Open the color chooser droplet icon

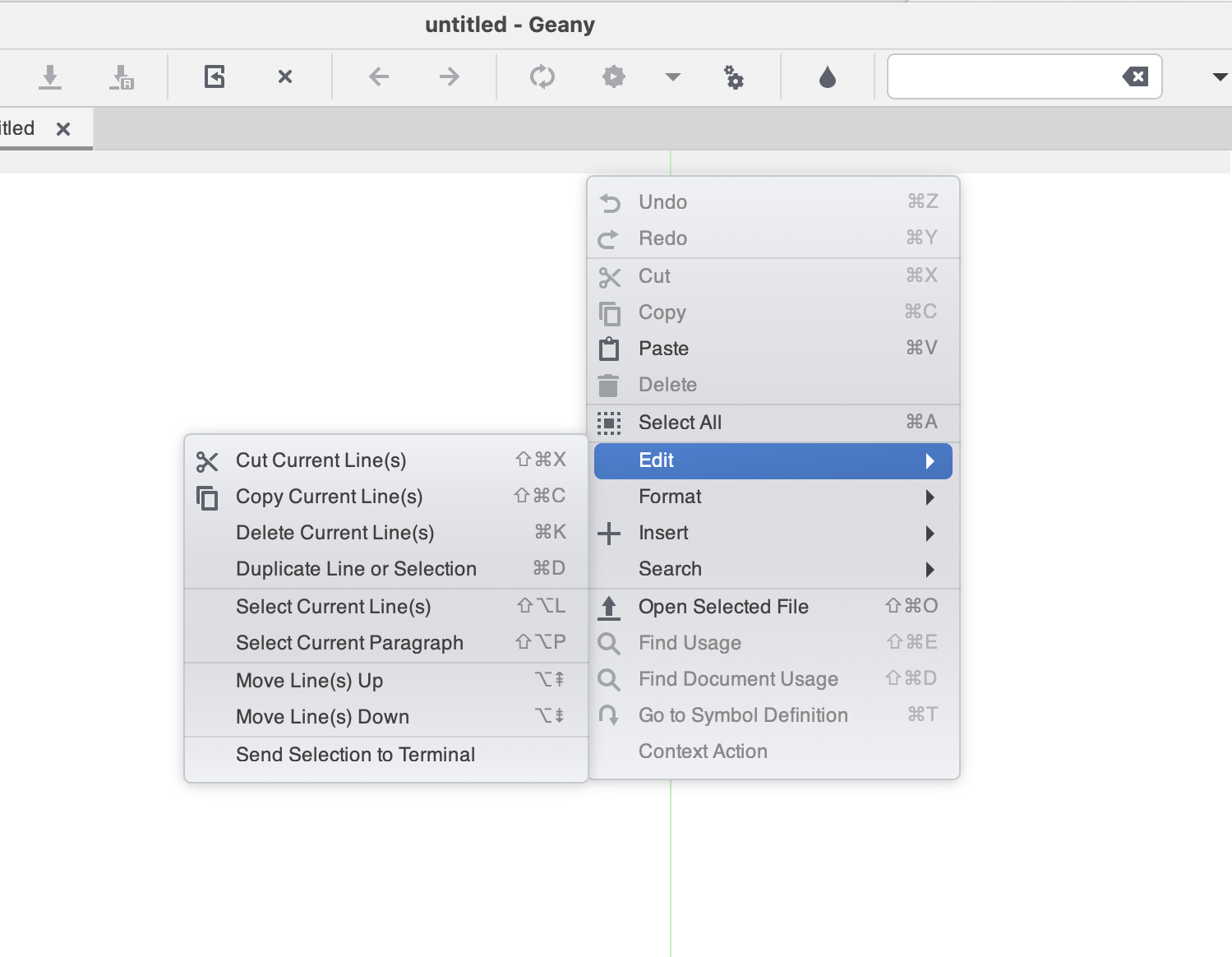828,76
